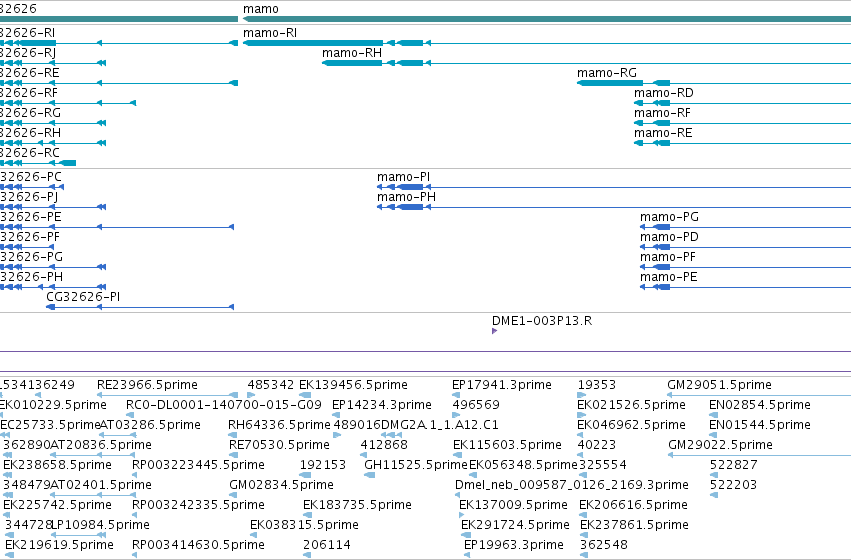Viewport: 851px width, 560px height.
Task: Click the RE23966.5prime EST label
Action: click(147, 385)
